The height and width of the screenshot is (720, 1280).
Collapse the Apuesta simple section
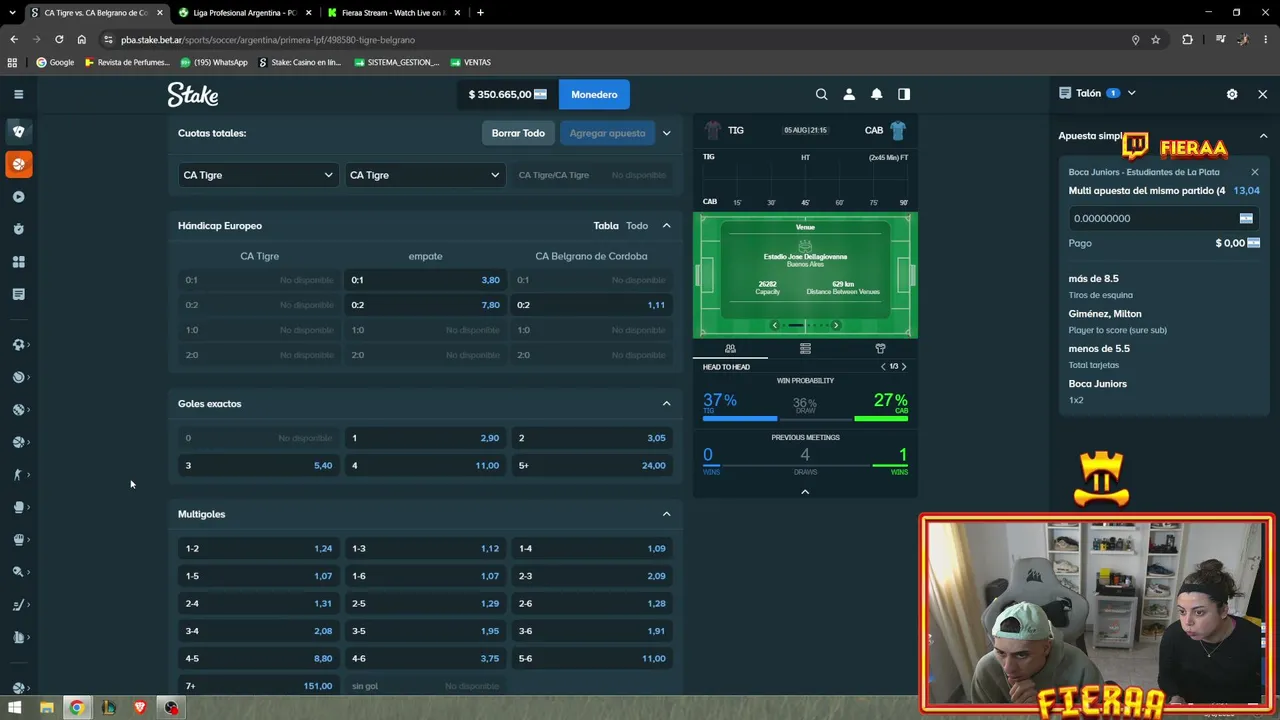coord(1263,136)
